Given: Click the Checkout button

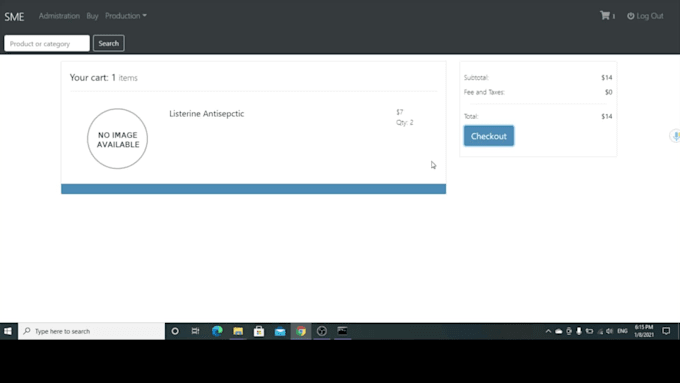Looking at the screenshot, I should tap(489, 136).
